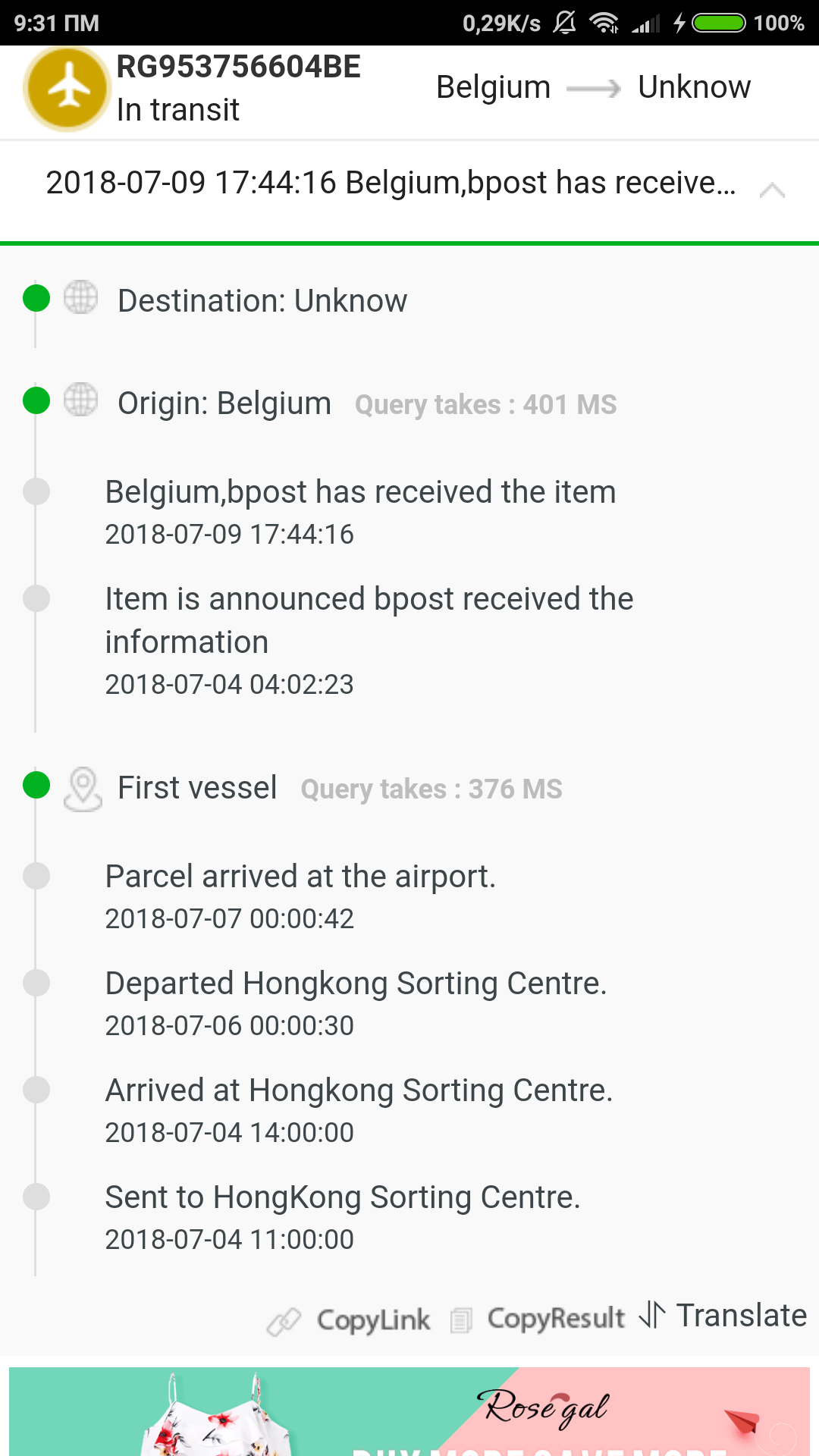Screen dimensions: 819x1456
Task: Select "Parcel arrived at the airport" event
Action: tap(300, 877)
